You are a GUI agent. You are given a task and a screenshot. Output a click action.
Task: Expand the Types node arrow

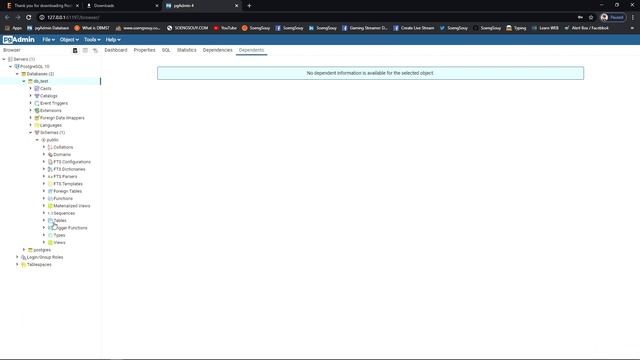click(x=44, y=235)
